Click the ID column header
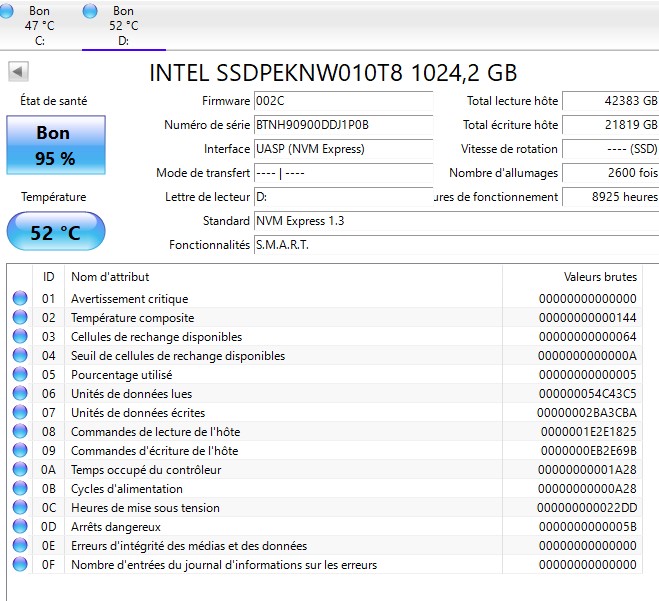The width and height of the screenshot is (659, 601). [x=48, y=277]
